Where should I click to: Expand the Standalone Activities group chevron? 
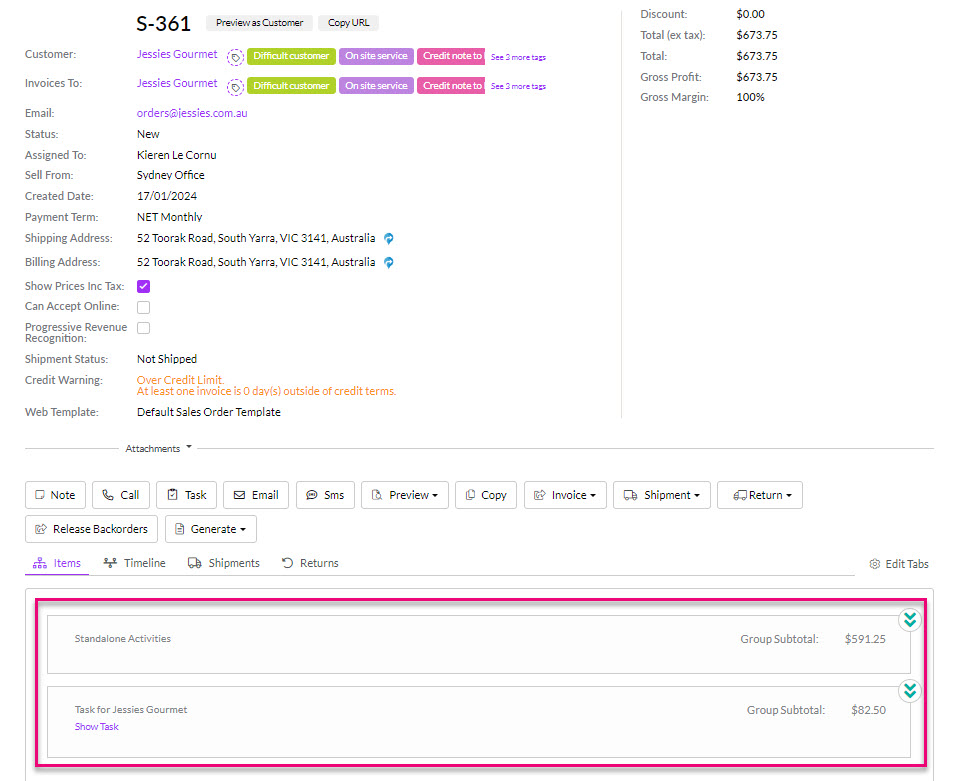(x=909, y=620)
